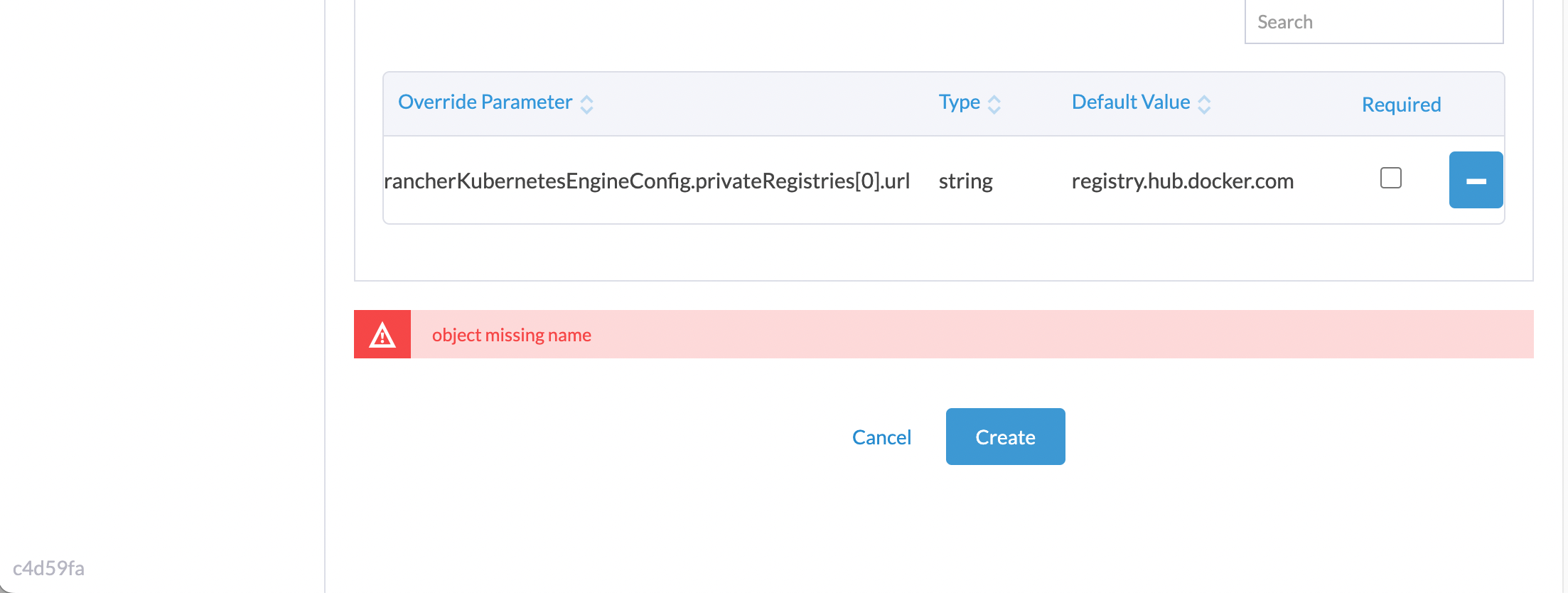
Task: Toggle Required for rancherKubernetesEngineConfig.privateRegistries[0].url
Action: [1391, 178]
